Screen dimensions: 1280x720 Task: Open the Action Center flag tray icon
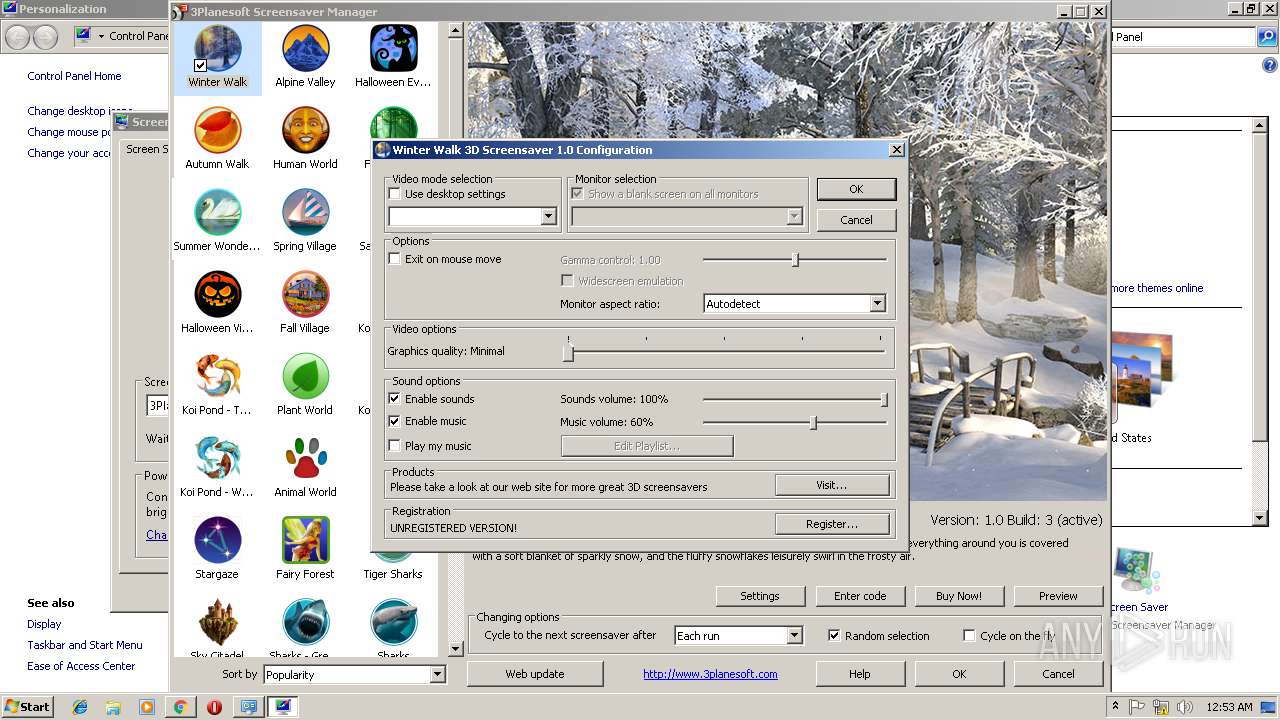click(x=1139, y=707)
